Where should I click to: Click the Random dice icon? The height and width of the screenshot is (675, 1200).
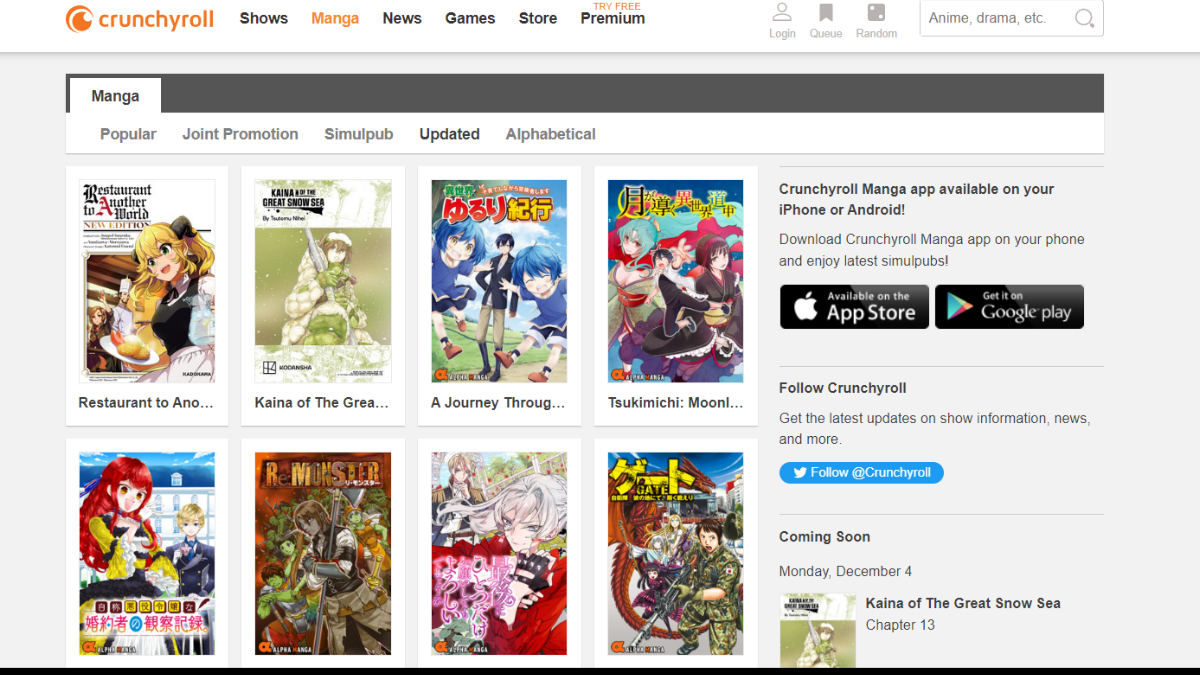pos(876,14)
